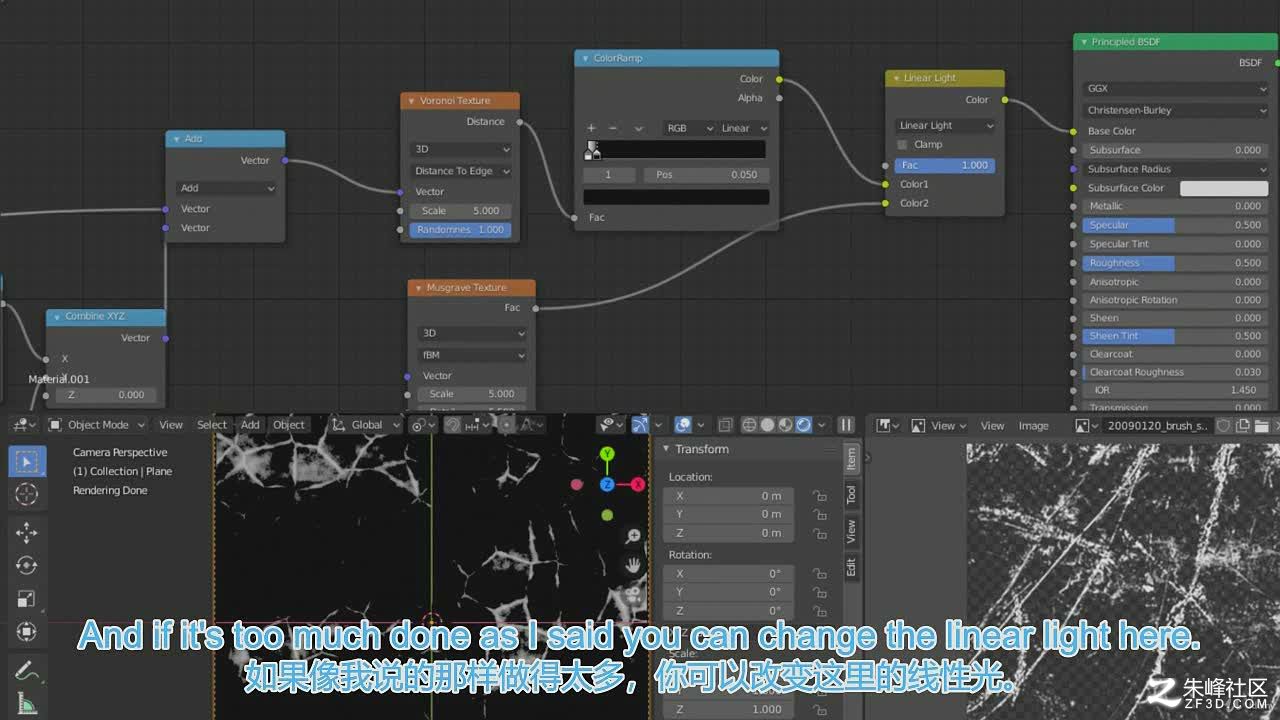The width and height of the screenshot is (1280, 720).
Task: Toggle X-ray view in viewport header
Action: (726, 425)
